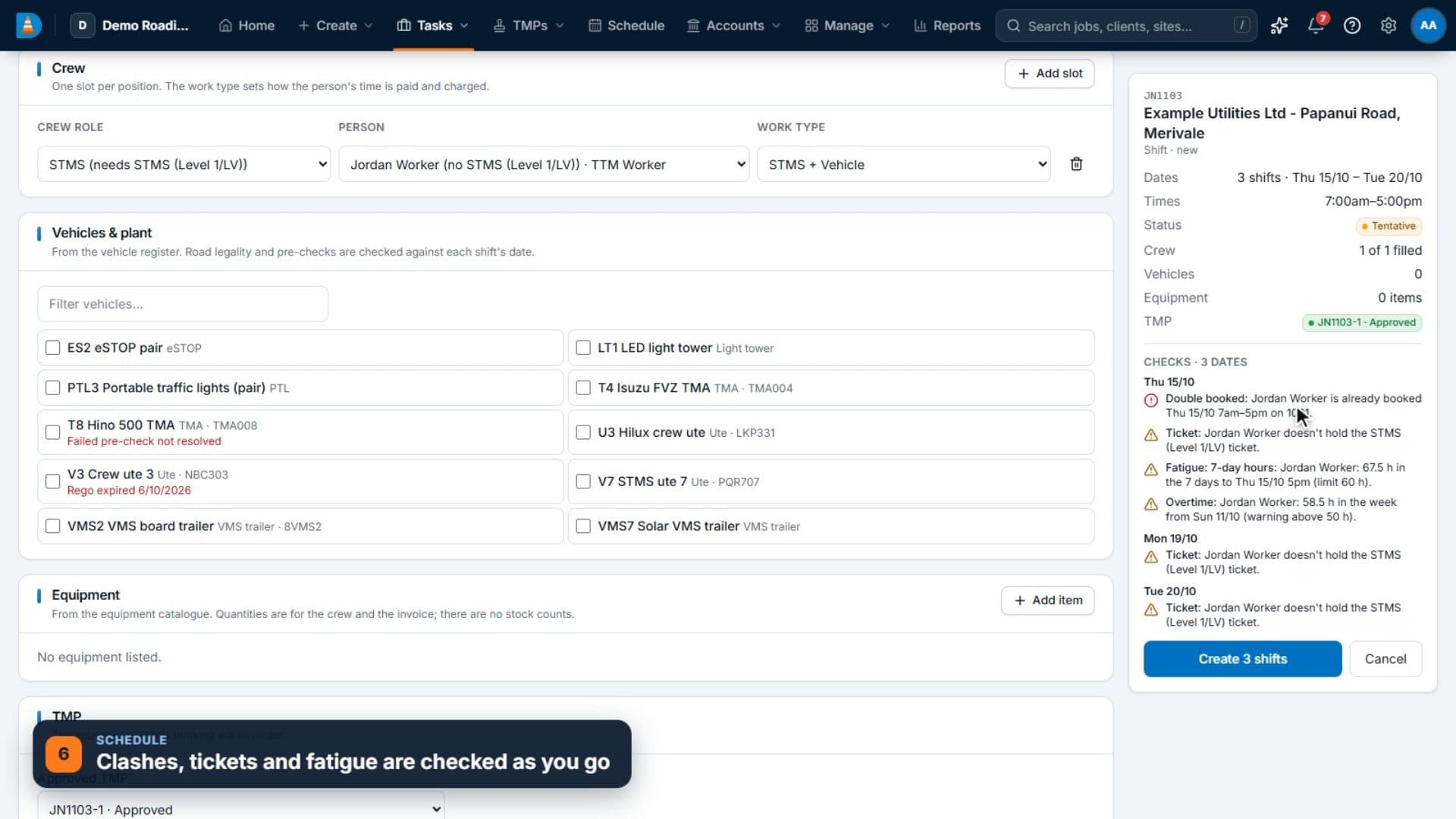Click the Tue 20/10 ticket warning icon
1456x819 pixels.
[1151, 610]
